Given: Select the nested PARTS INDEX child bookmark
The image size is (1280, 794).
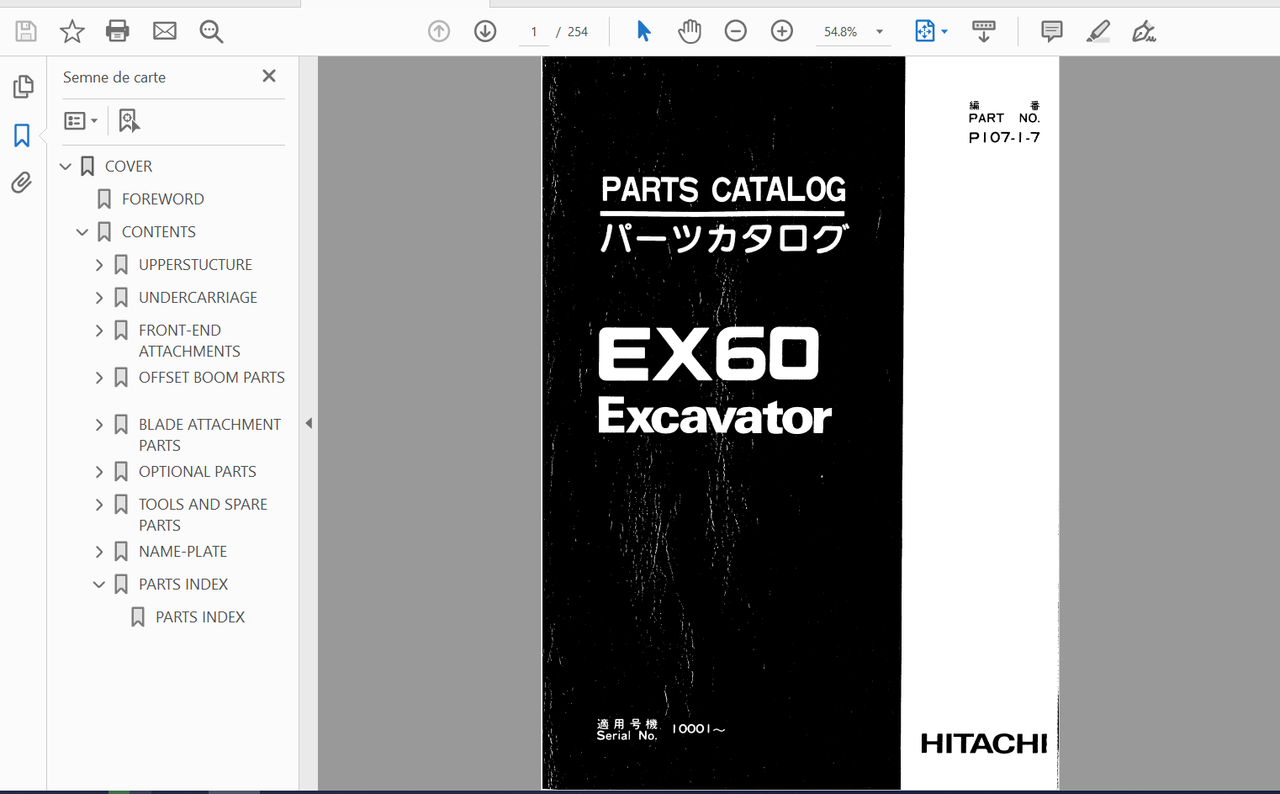Looking at the screenshot, I should [x=200, y=618].
